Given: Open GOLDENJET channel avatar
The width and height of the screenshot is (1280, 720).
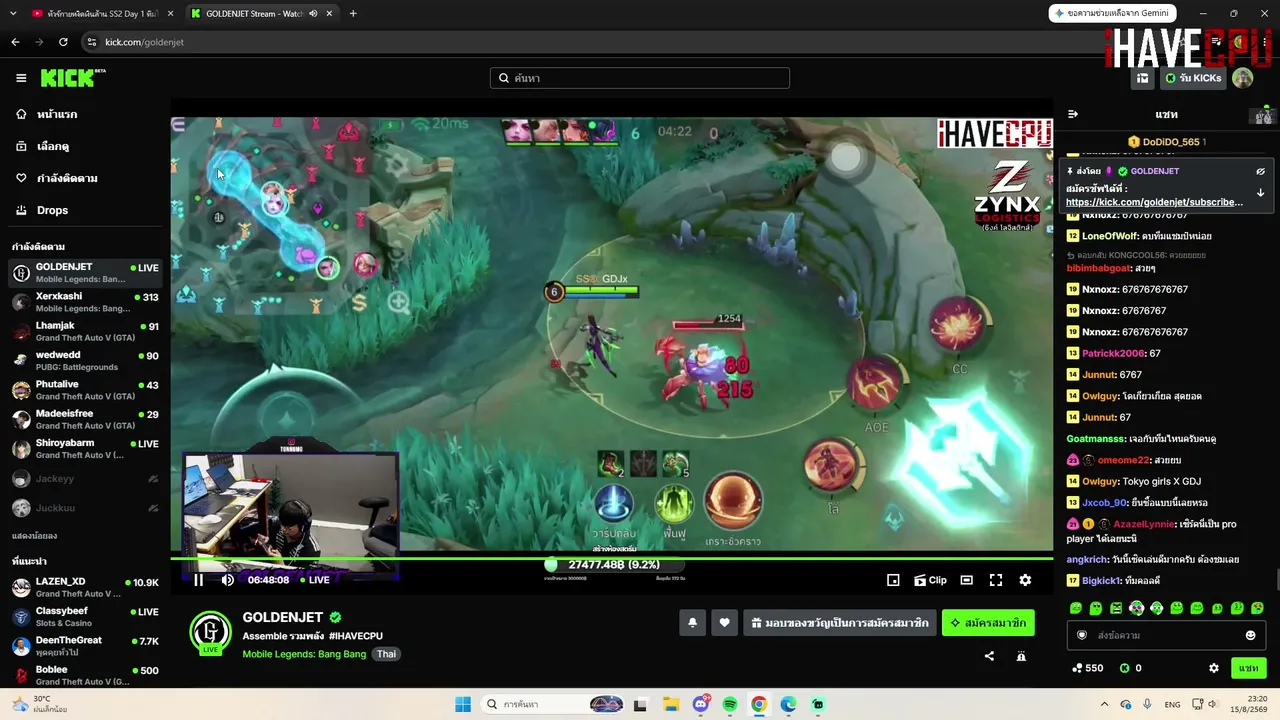Looking at the screenshot, I should 211,632.
